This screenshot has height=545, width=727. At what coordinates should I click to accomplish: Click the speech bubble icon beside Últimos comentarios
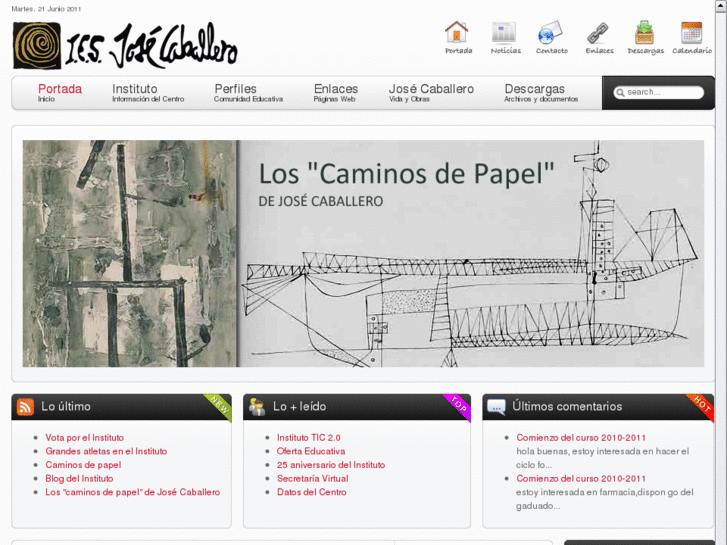(496, 407)
